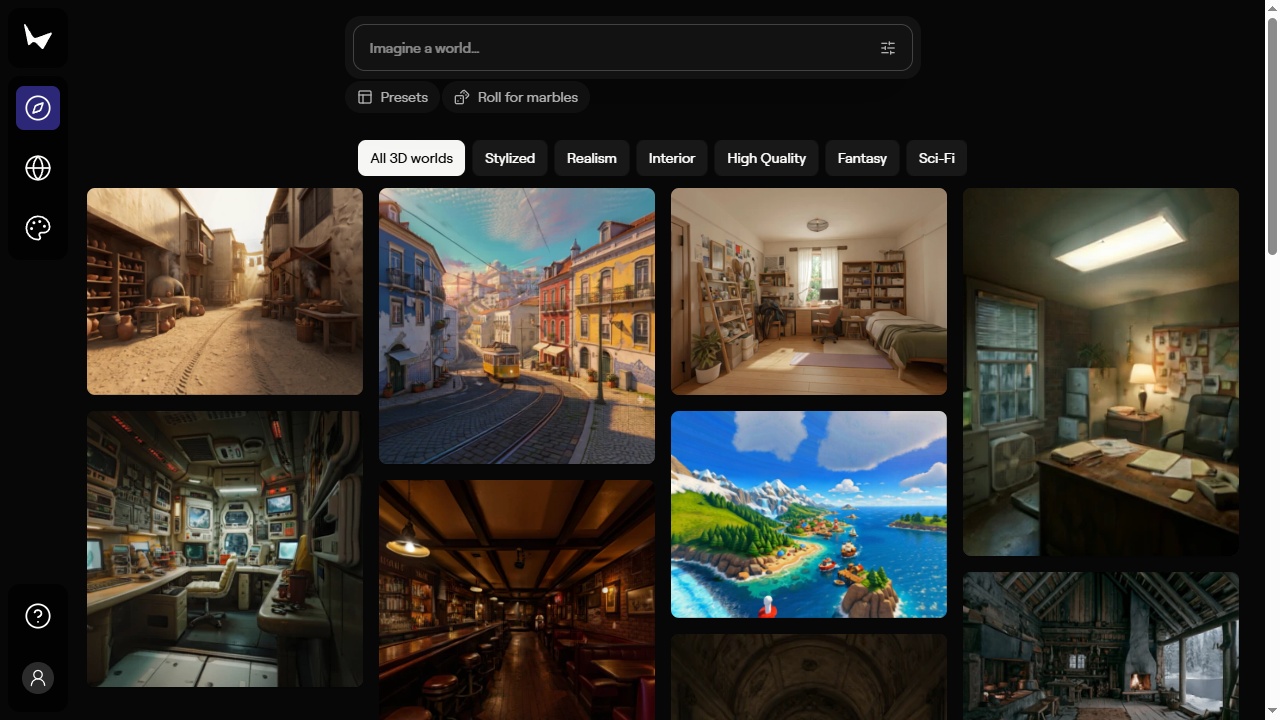1280x720 pixels.
Task: Open the user profile icon
Action: (38, 678)
